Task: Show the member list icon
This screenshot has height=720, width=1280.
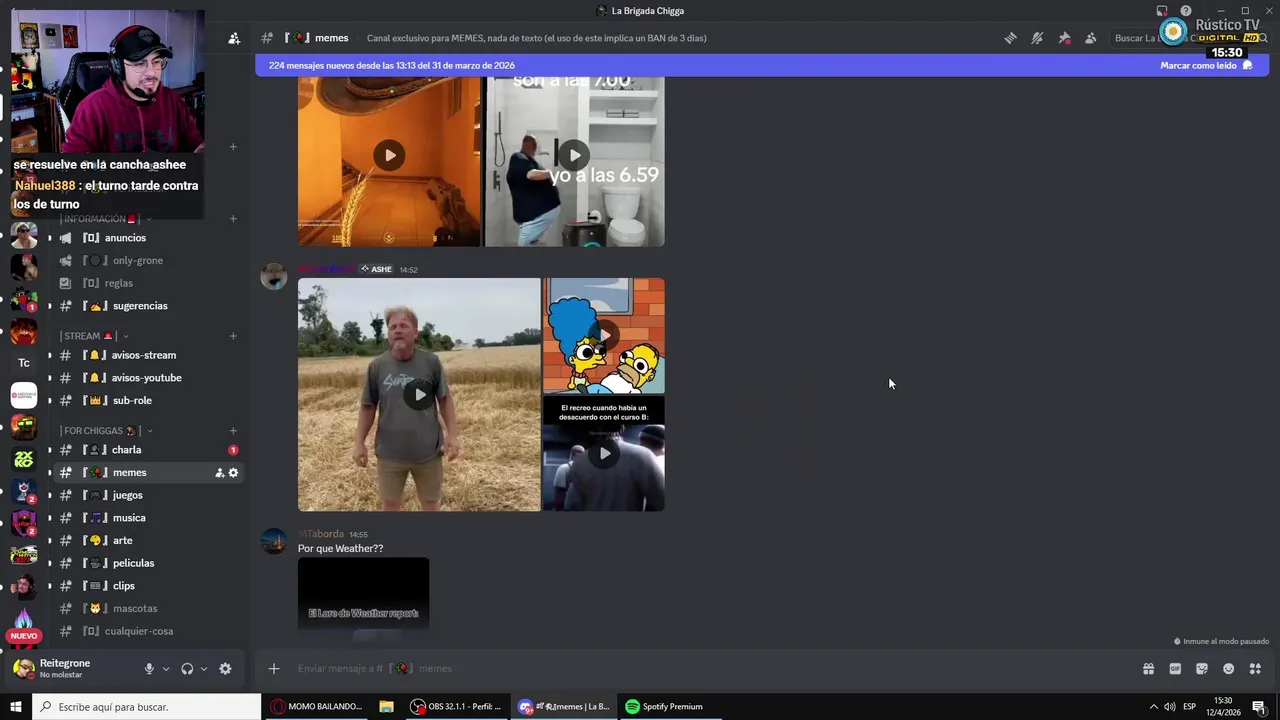Action: (x=1091, y=38)
